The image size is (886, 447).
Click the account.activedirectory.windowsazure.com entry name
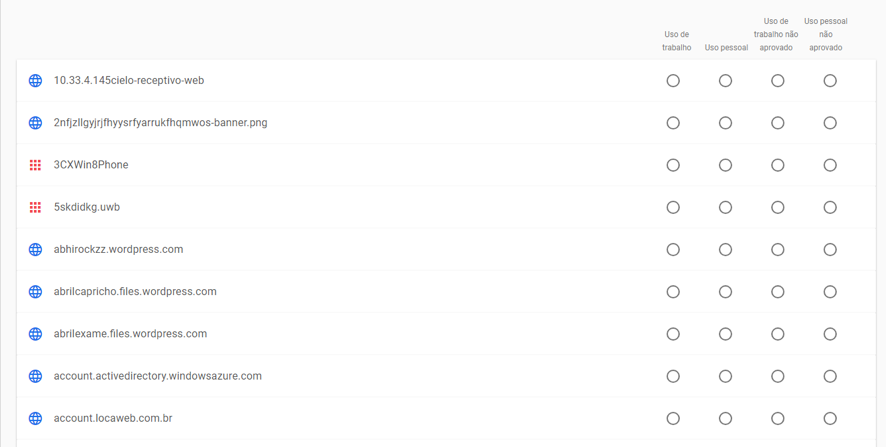pos(157,376)
